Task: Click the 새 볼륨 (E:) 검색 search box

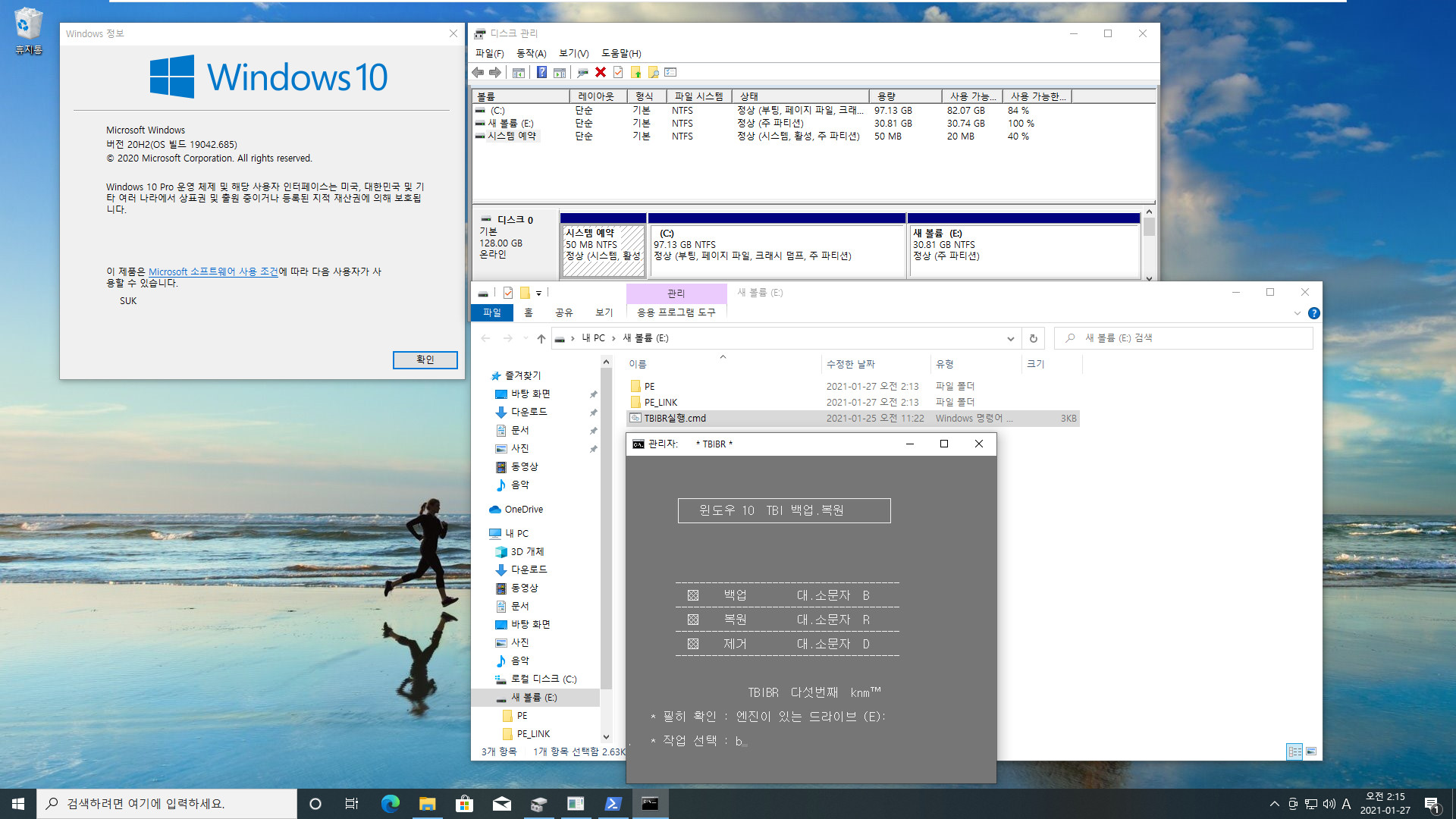Action: pyautogui.click(x=1184, y=338)
